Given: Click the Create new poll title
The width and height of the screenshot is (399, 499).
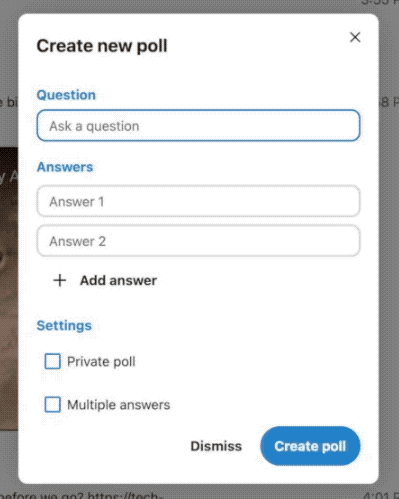Looking at the screenshot, I should point(102,46).
